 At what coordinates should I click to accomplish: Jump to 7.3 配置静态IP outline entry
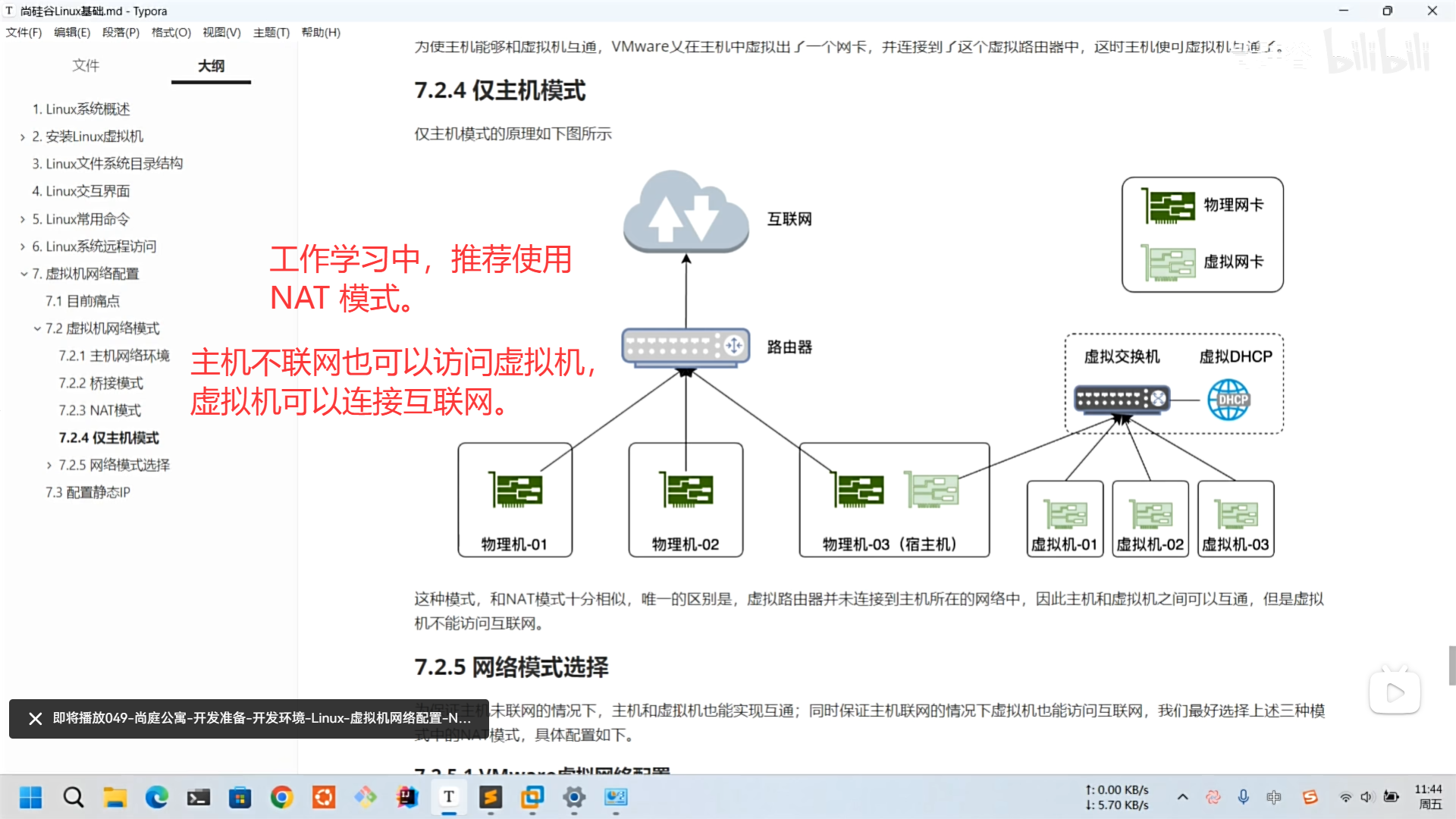point(87,492)
